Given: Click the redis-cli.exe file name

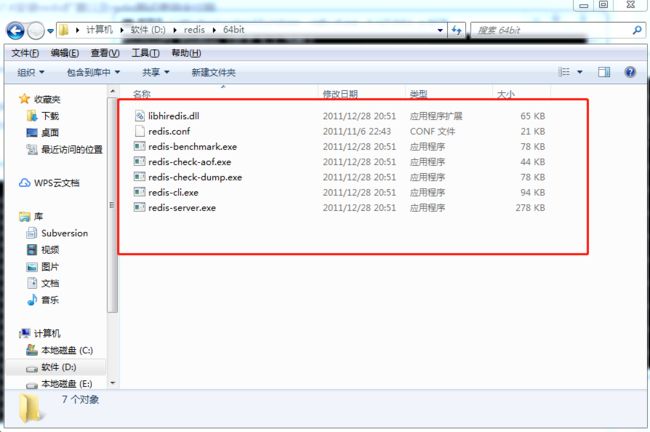Looking at the screenshot, I should tap(173, 192).
